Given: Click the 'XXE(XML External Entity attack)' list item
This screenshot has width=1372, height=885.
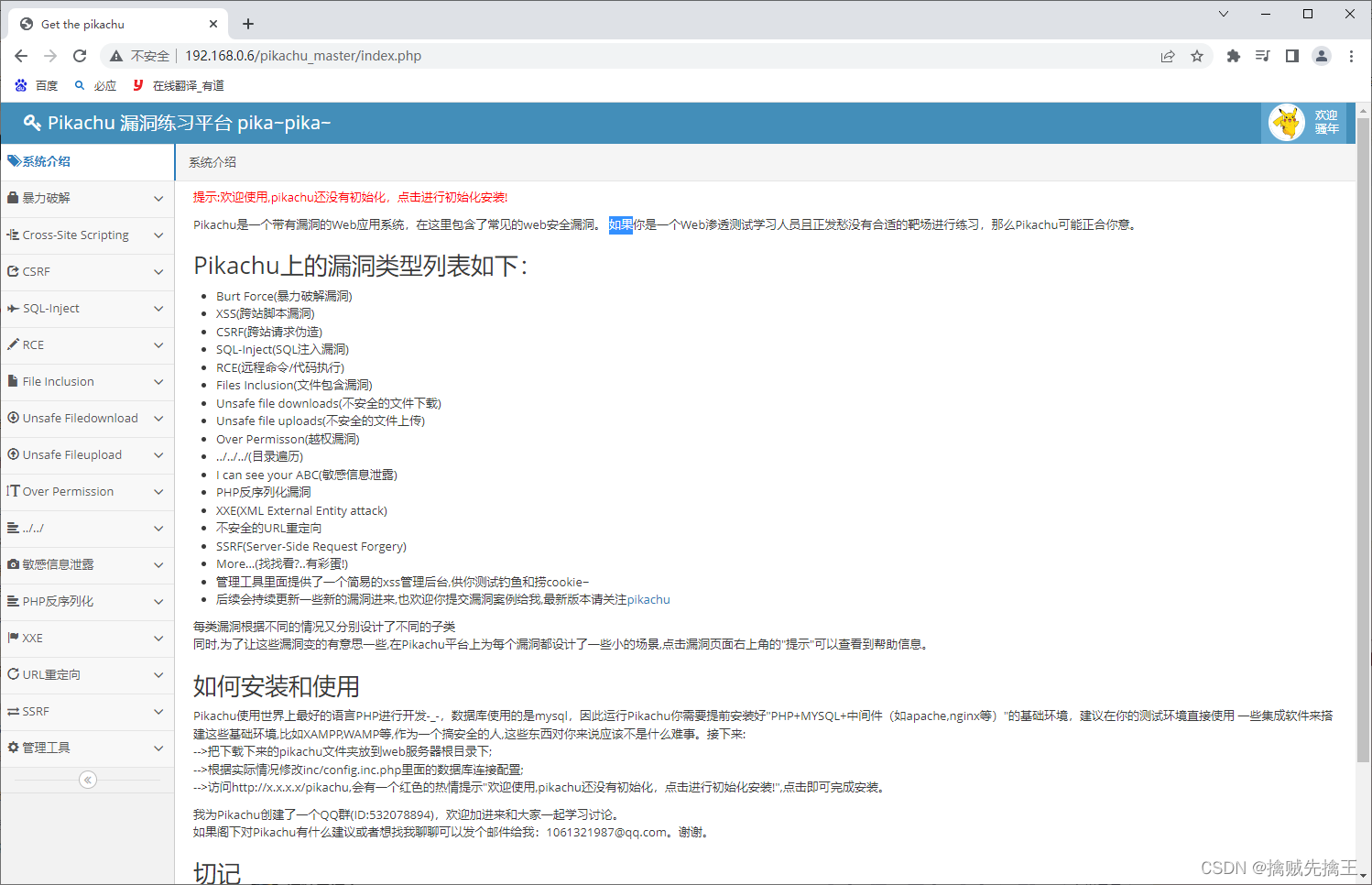Looking at the screenshot, I should [301, 510].
